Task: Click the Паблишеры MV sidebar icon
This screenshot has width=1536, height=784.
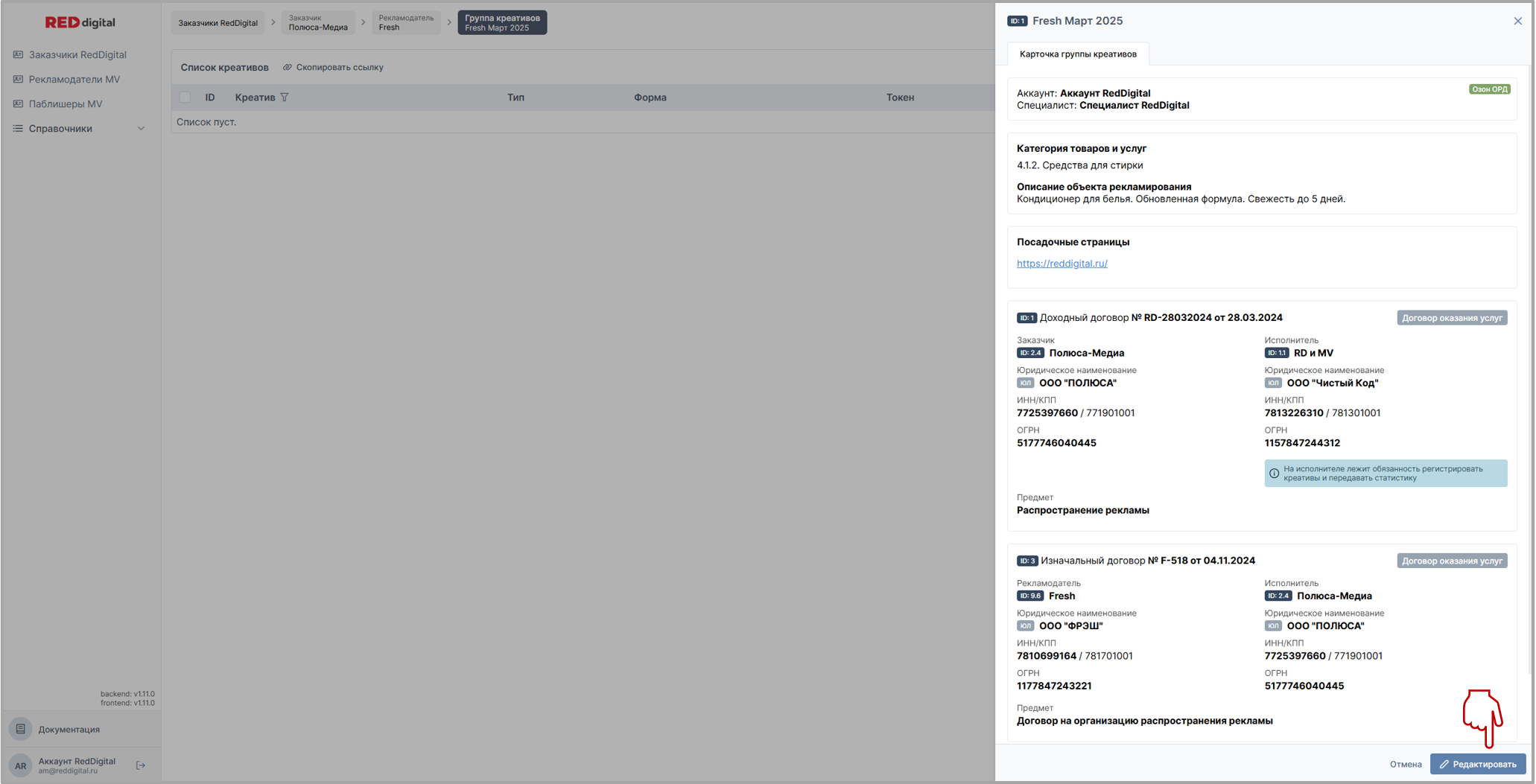Action: click(19, 104)
